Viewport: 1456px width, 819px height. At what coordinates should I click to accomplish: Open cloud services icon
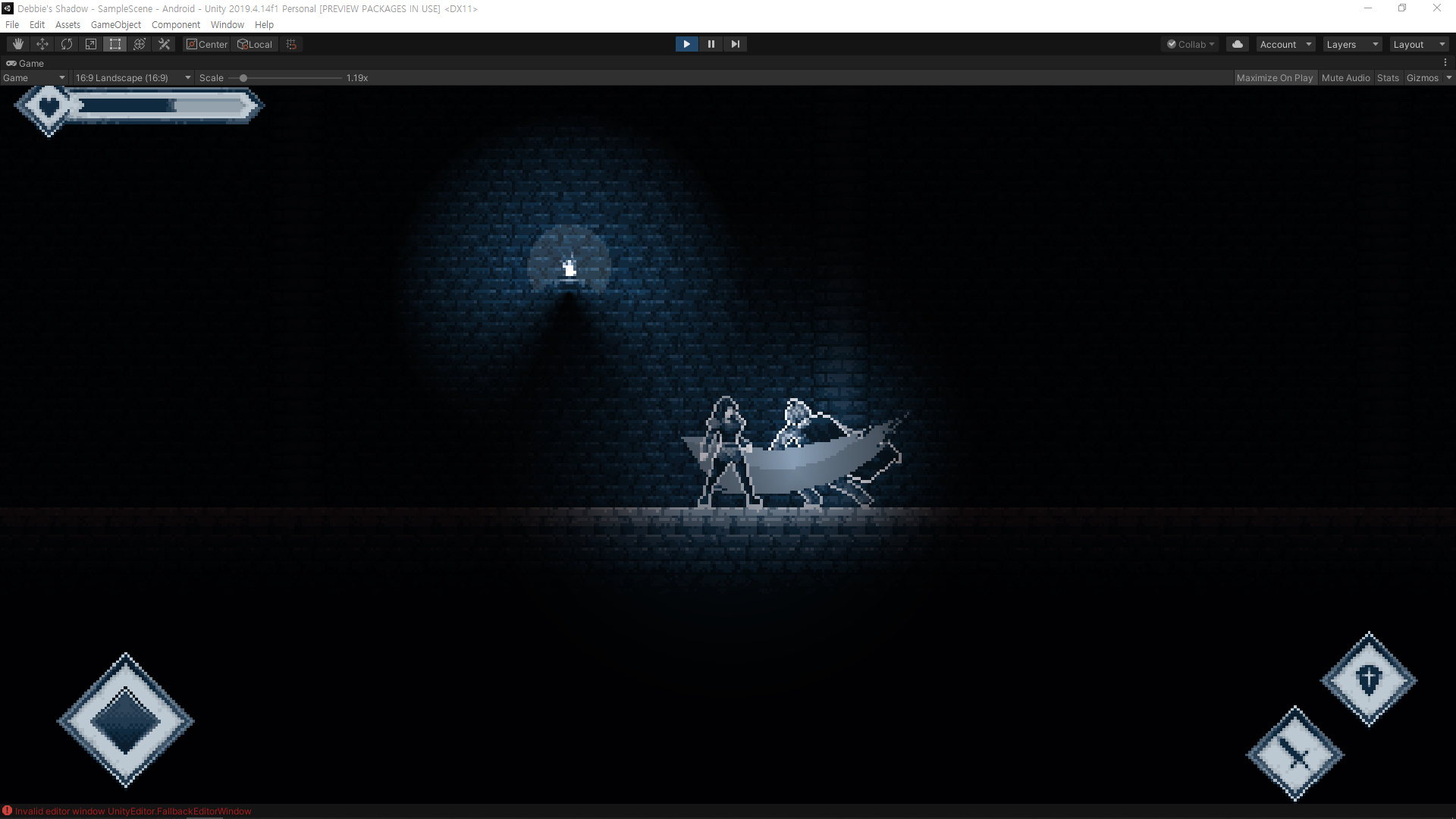[1238, 44]
